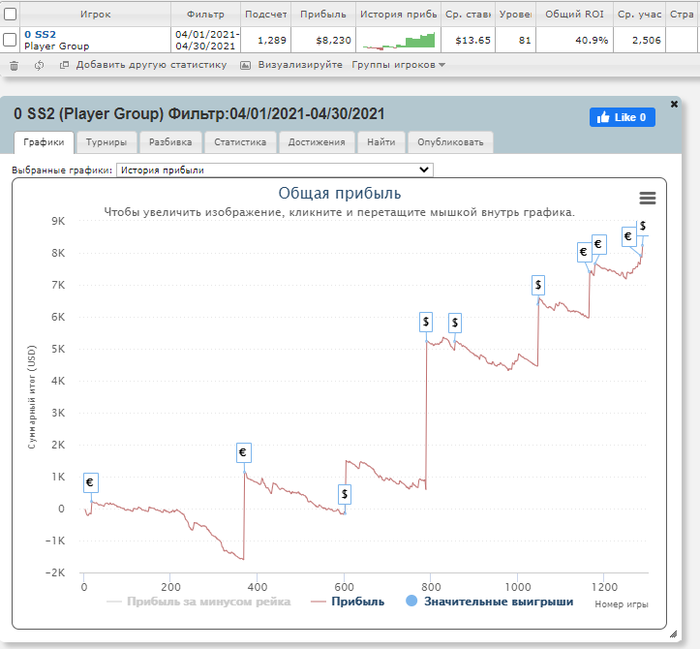The width and height of the screenshot is (700, 649).
Task: Open the 'Разбивка' tab
Action: pyautogui.click(x=170, y=142)
